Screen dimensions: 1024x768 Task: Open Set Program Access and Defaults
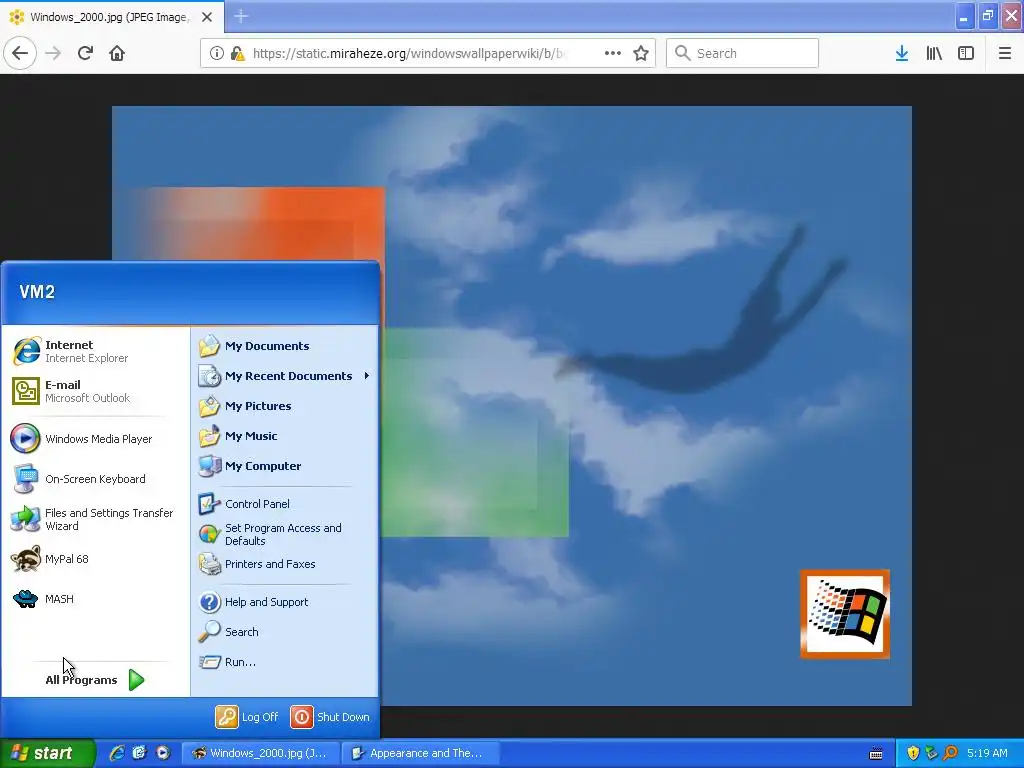coord(285,534)
